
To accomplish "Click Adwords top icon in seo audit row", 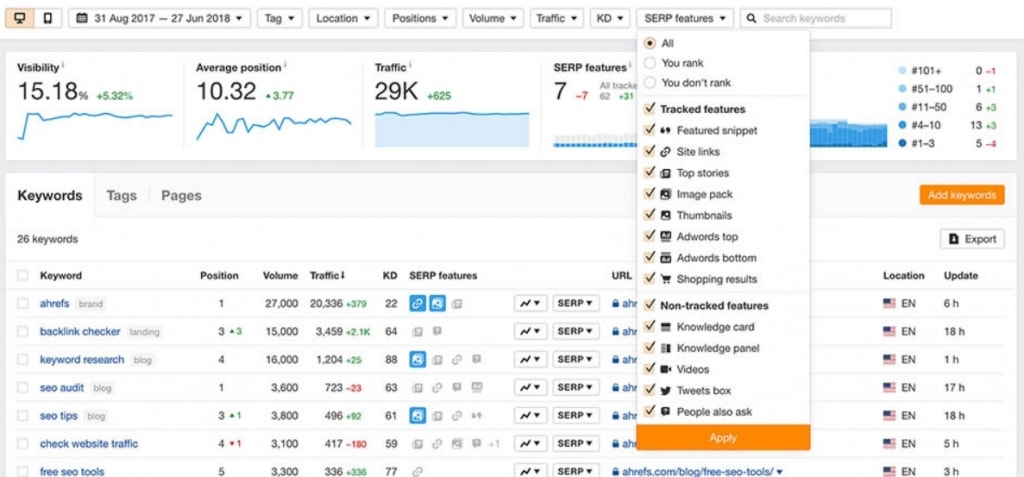I will (x=477, y=387).
